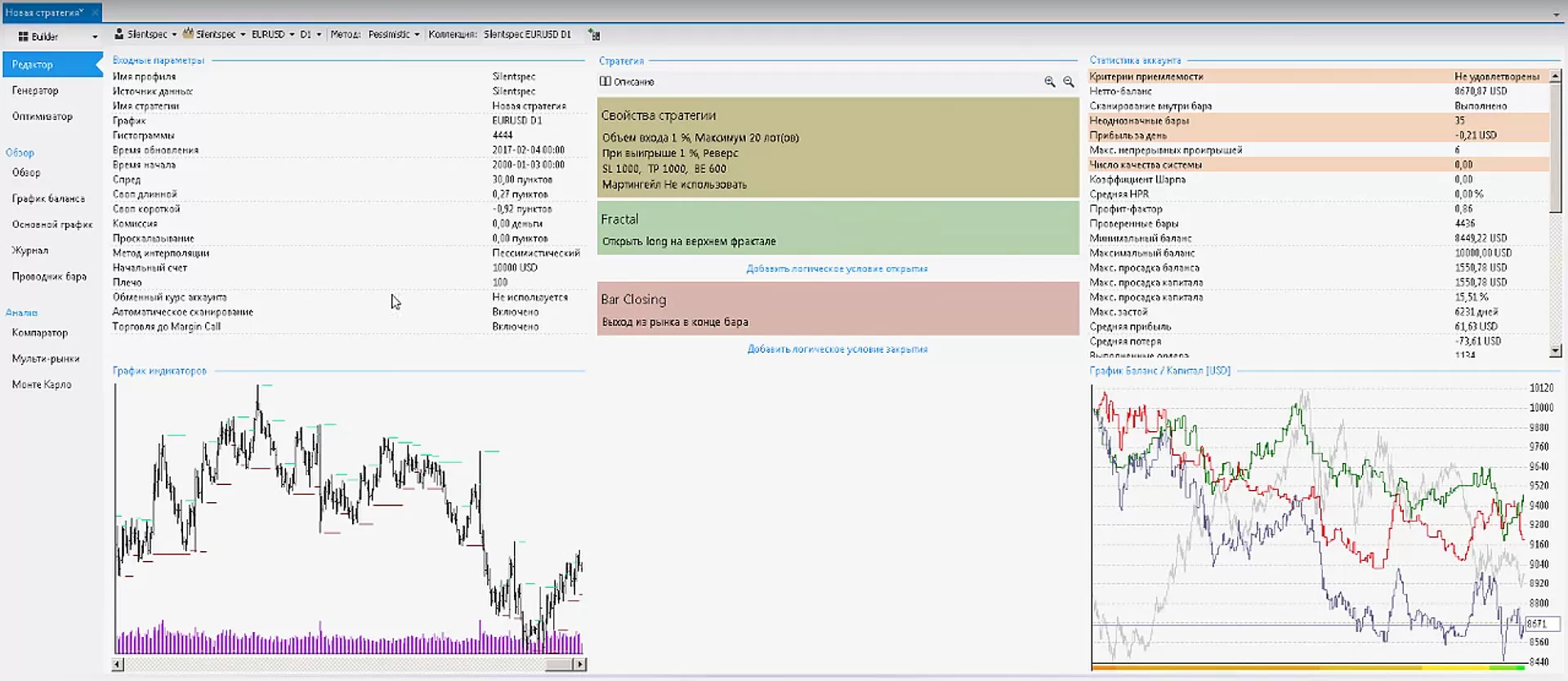
Task: Click the Нетто-баланс value 8670,87 USD
Action: [1481, 91]
